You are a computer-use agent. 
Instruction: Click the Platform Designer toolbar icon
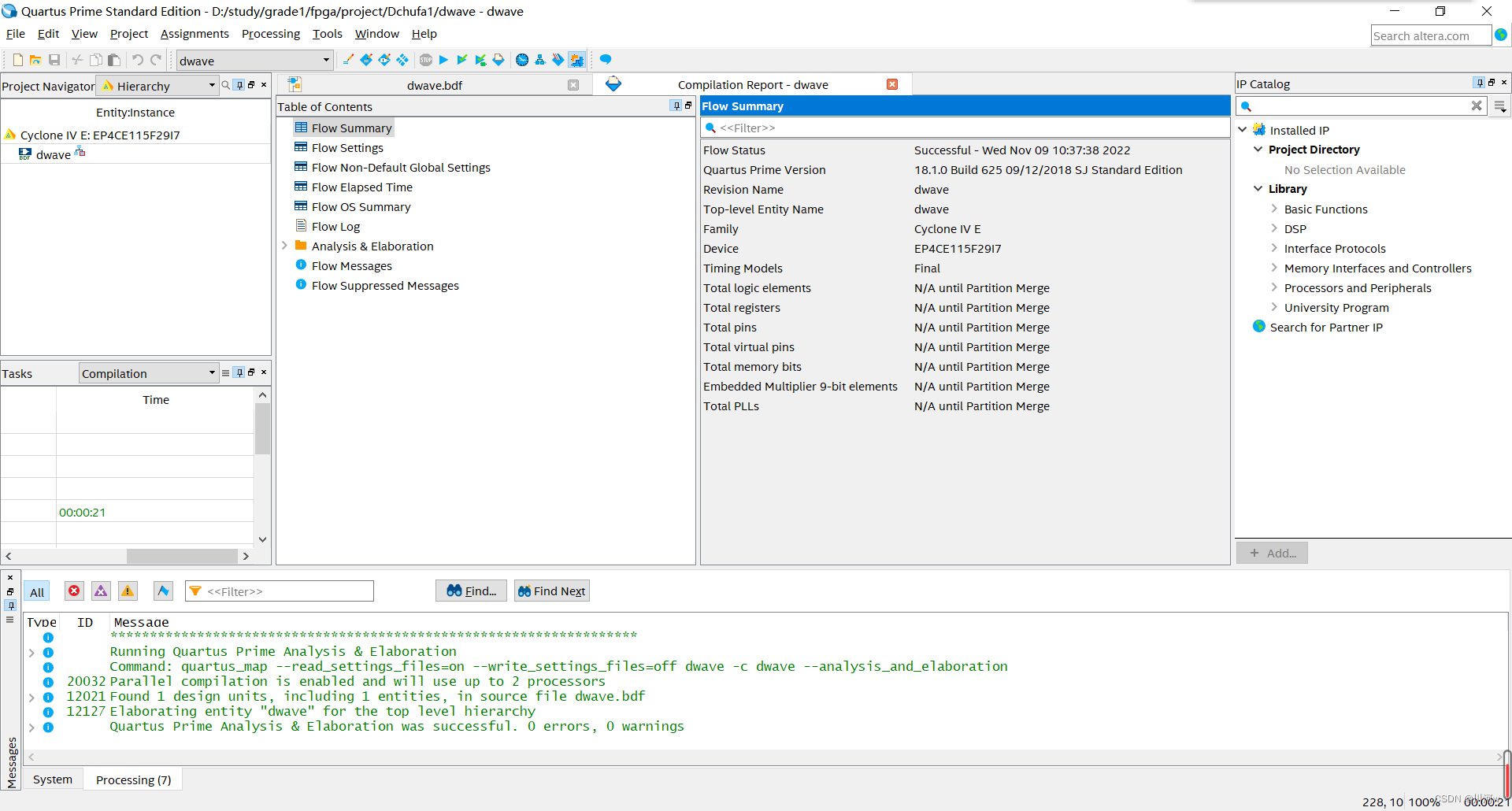(576, 60)
